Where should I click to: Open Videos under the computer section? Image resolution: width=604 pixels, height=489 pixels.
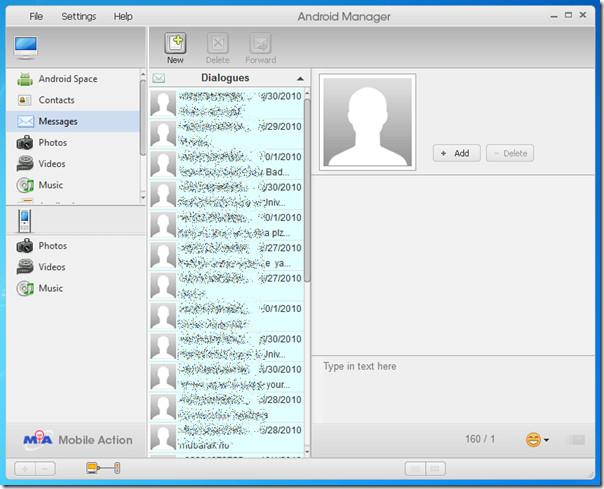pyautogui.click(x=73, y=164)
